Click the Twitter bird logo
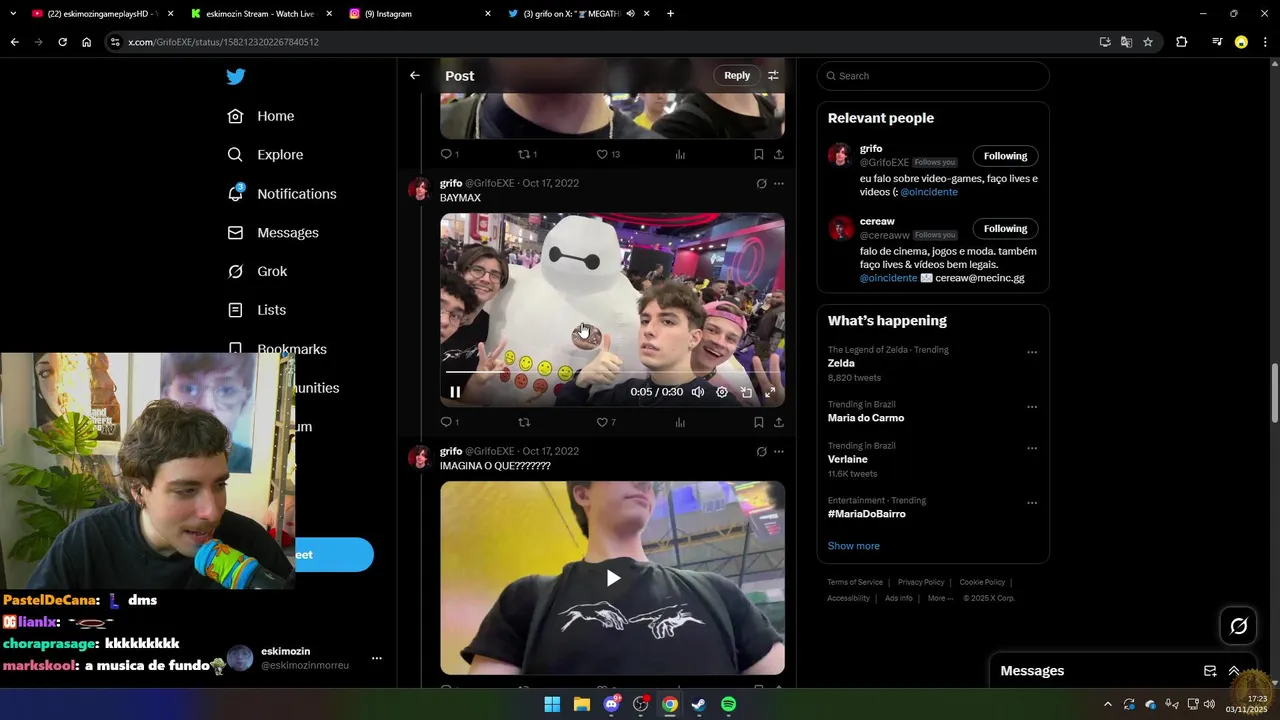1280x720 pixels. click(x=235, y=77)
